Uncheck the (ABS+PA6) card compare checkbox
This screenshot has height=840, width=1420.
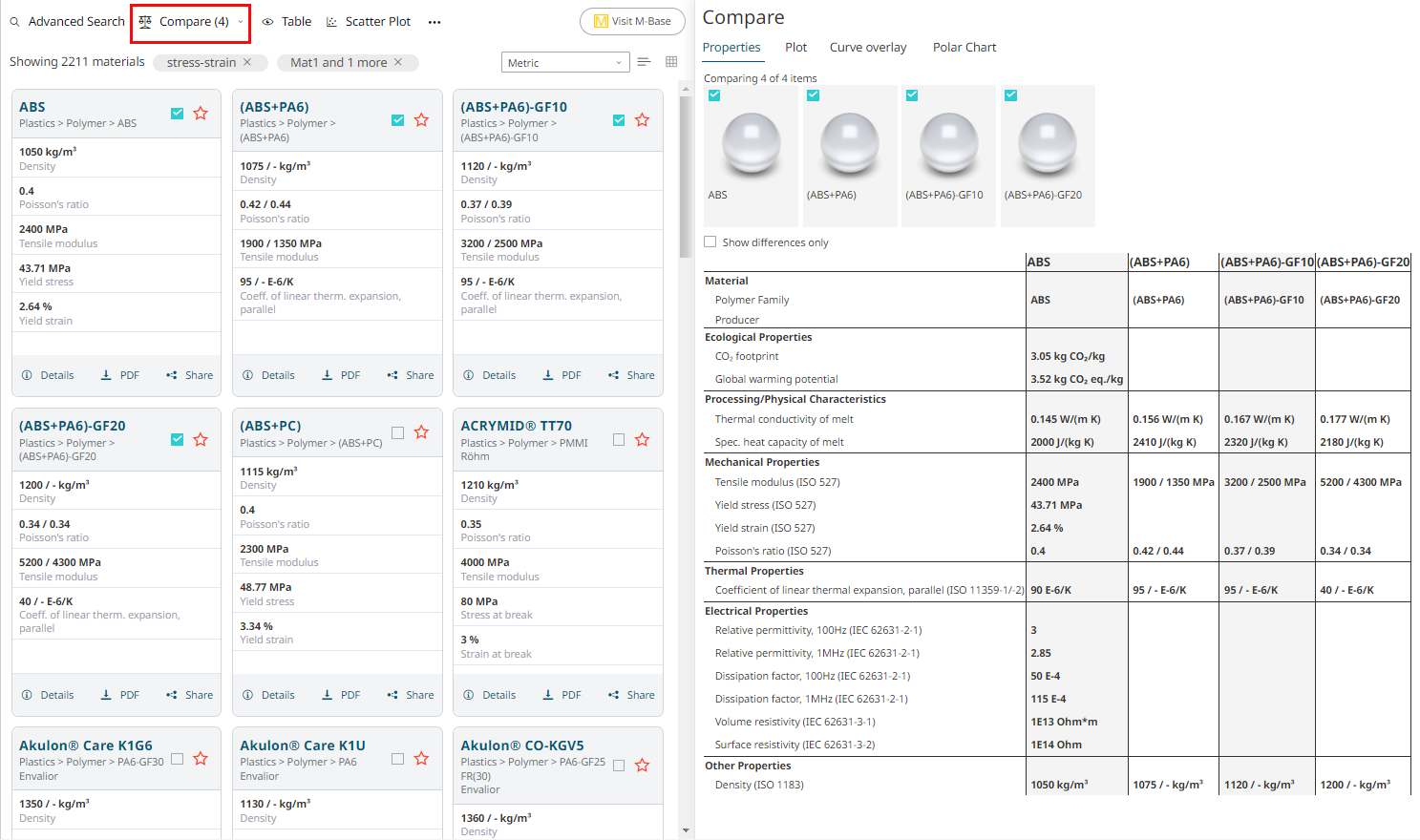[398, 120]
